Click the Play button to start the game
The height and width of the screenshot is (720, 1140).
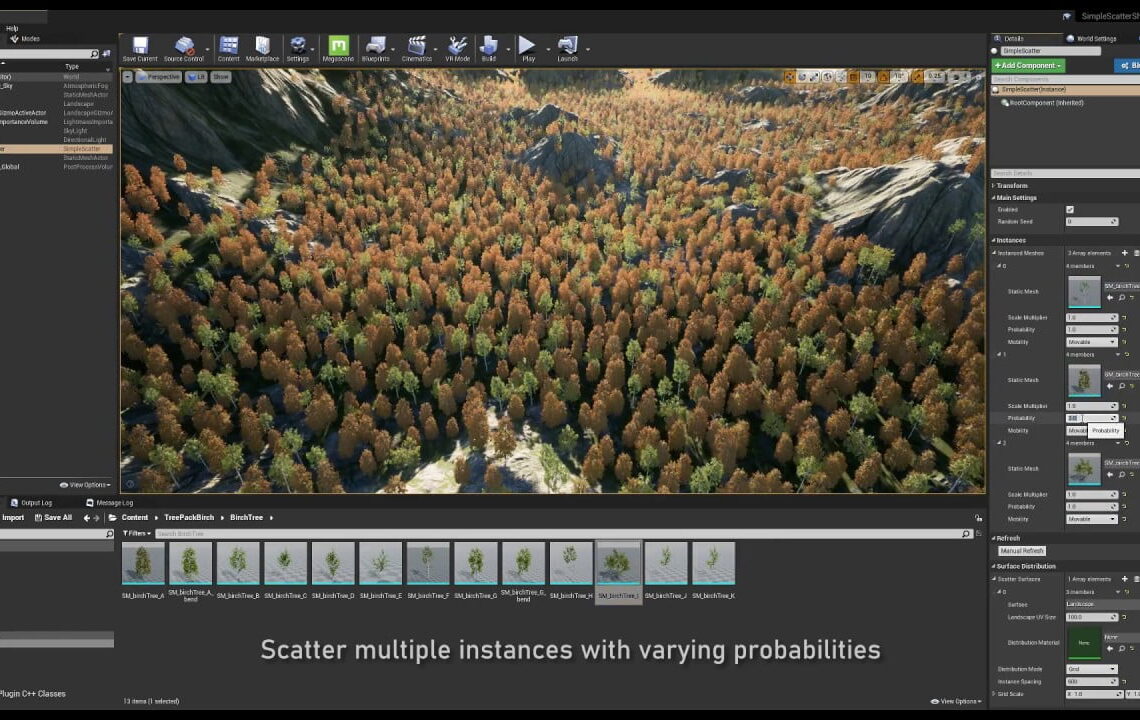[527, 48]
